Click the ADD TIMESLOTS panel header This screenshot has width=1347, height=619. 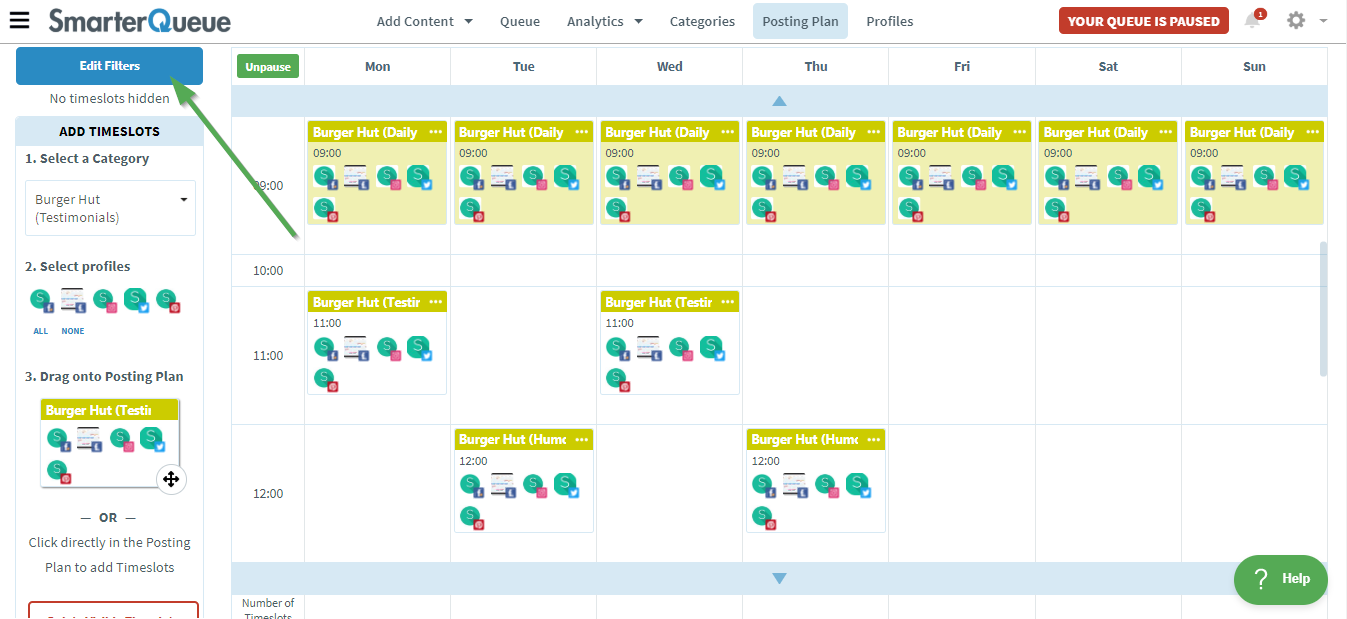(109, 131)
